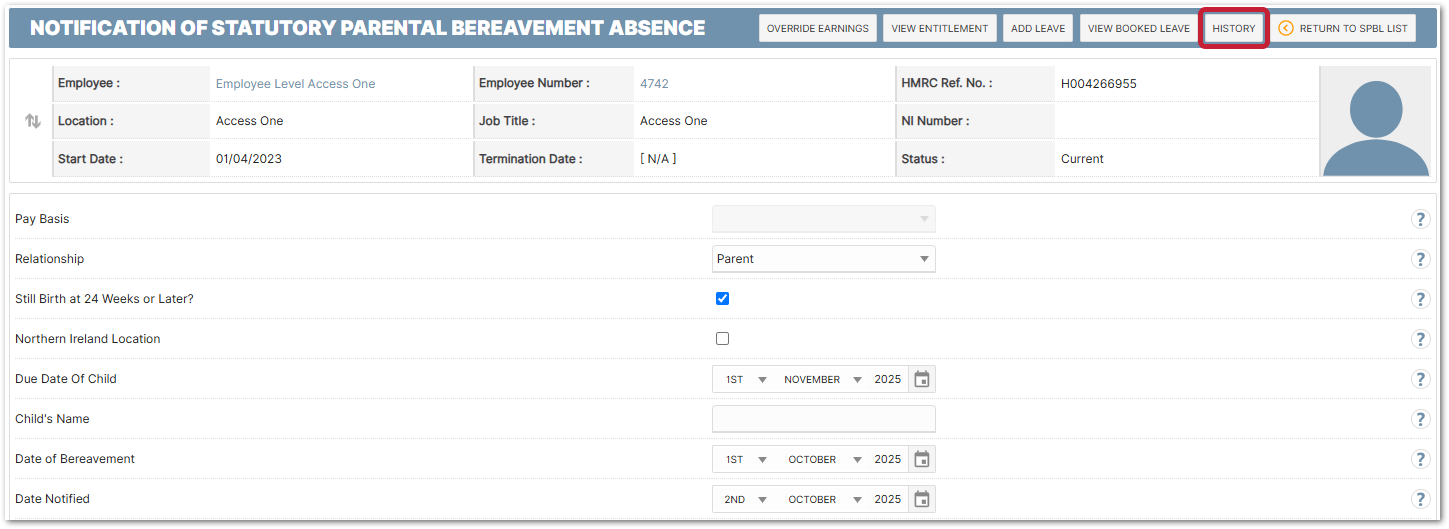The height and width of the screenshot is (529, 1449).
Task: Click the History button
Action: pos(1233,28)
